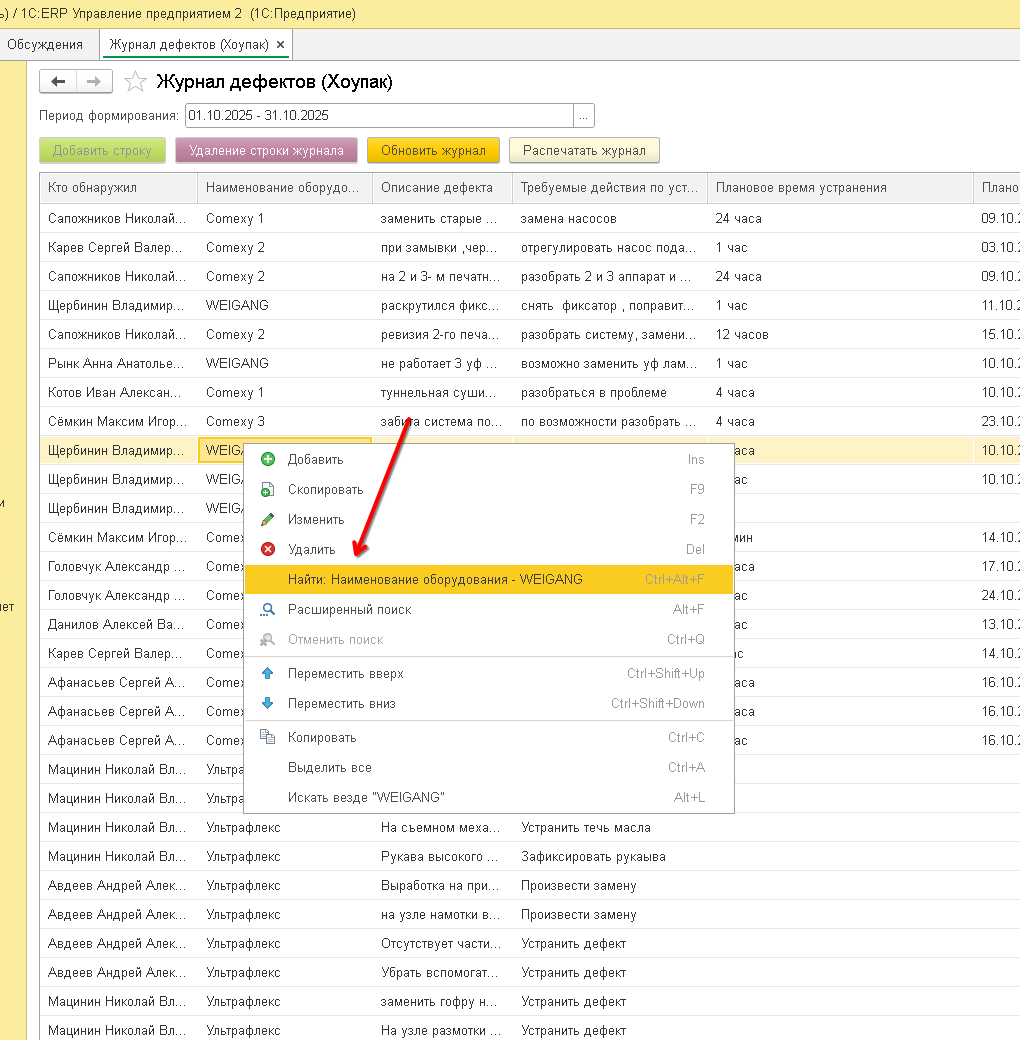1020x1040 pixels.
Task: Select Удалить in the context menu
Action: coord(312,550)
